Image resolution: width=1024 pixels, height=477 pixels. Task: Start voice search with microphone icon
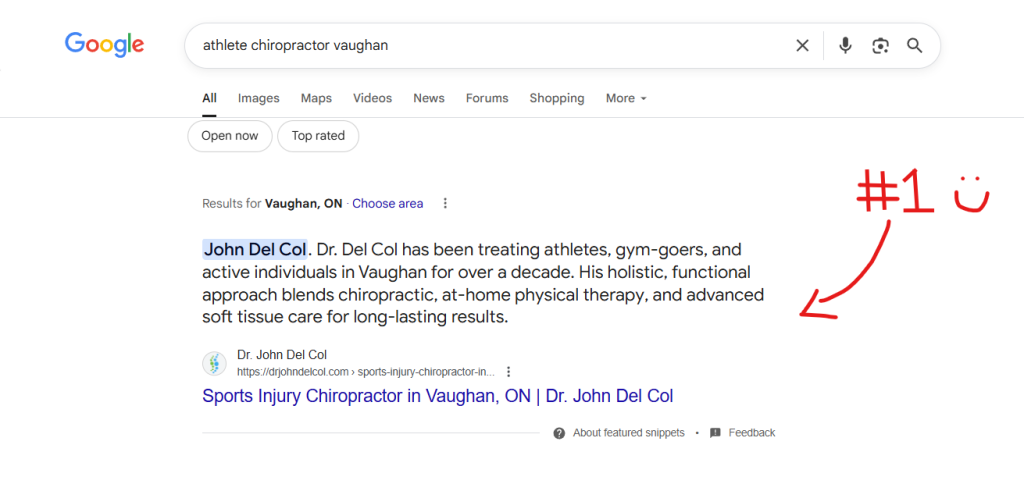[845, 45]
